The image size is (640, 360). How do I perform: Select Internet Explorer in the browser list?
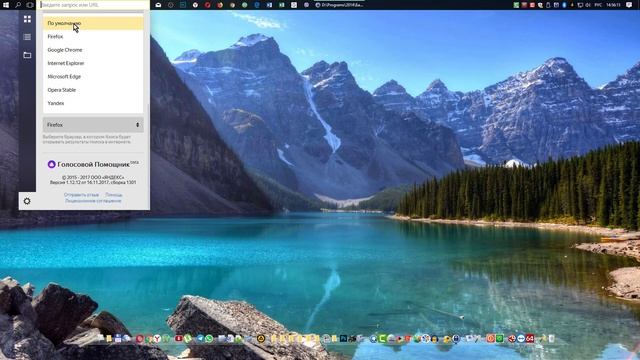(93, 63)
